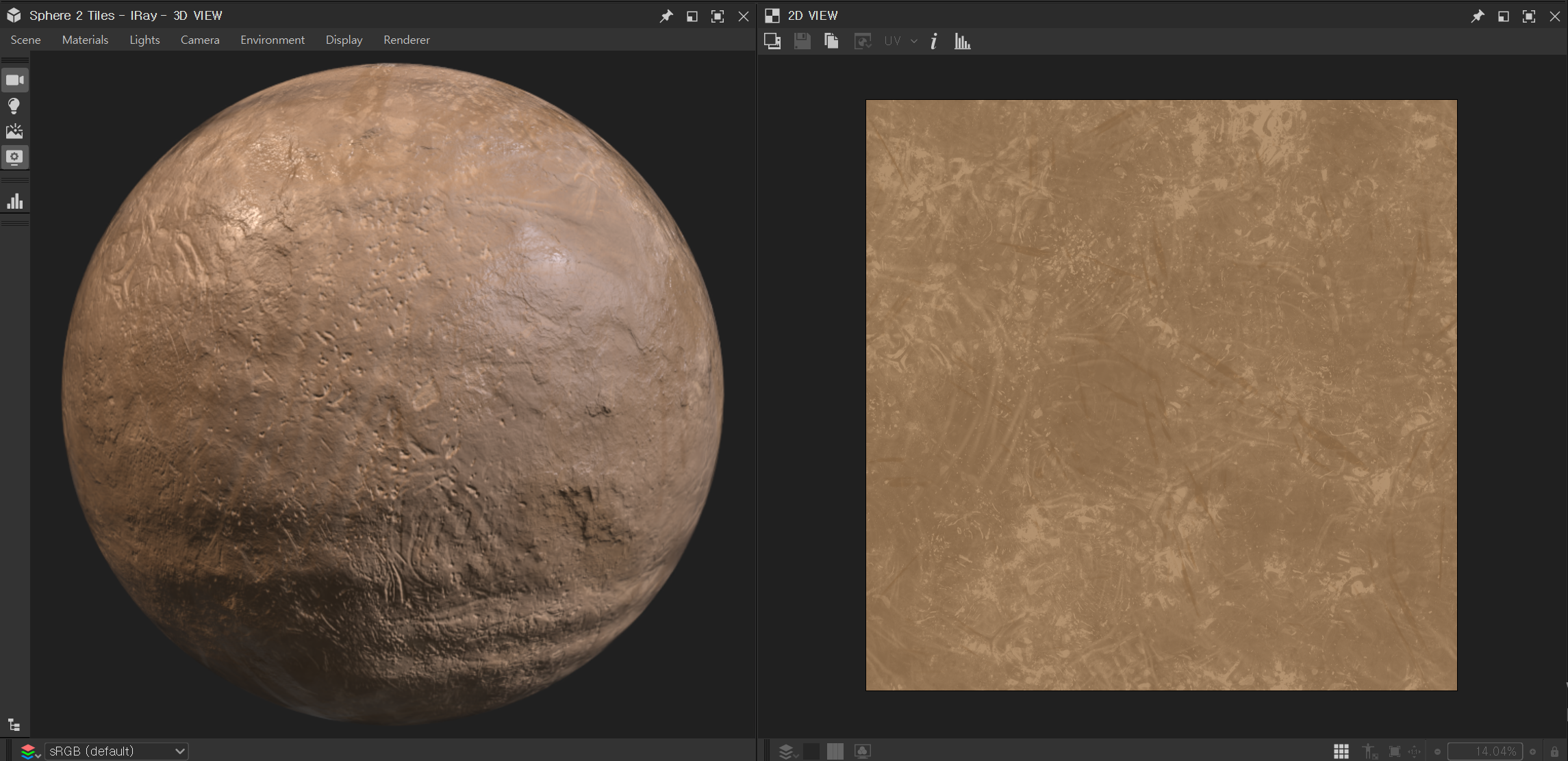Open the Environment menu
This screenshot has width=1568, height=761.
(x=272, y=40)
